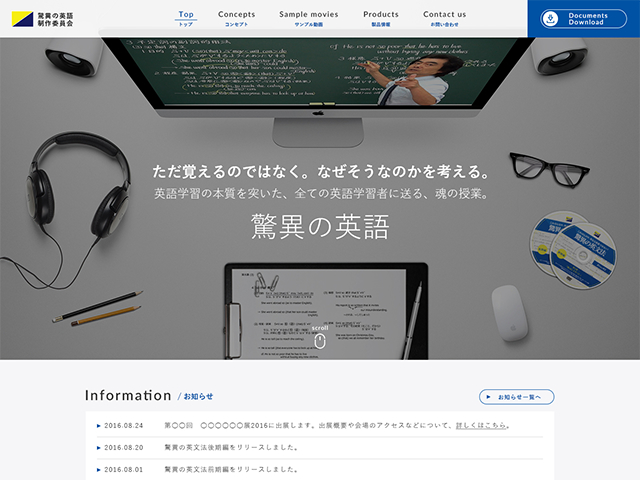Click the ただ覚えるのではなく headline text
This screenshot has height=480, width=640.
321,171
